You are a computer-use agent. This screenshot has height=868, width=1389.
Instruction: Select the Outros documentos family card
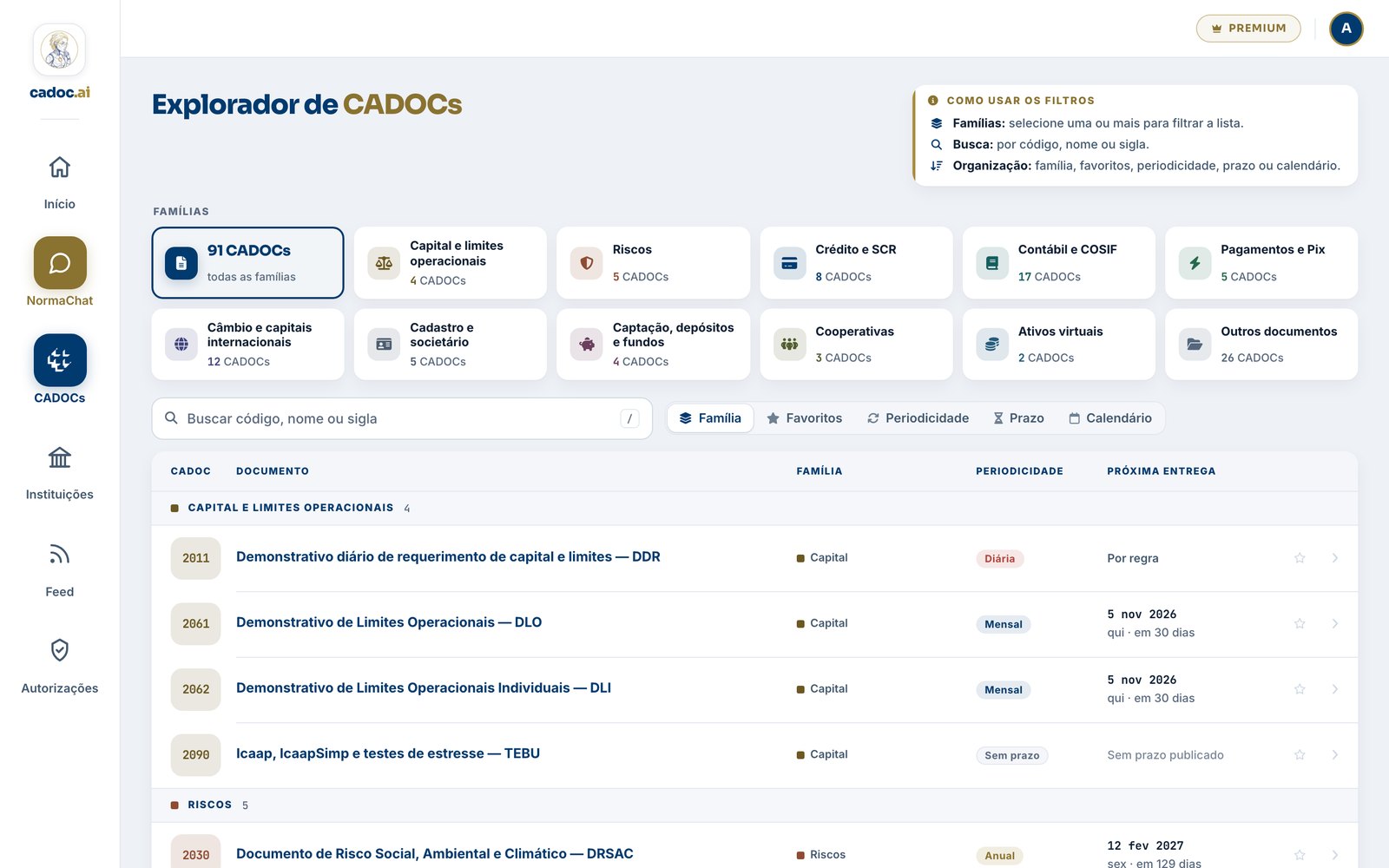1261,345
